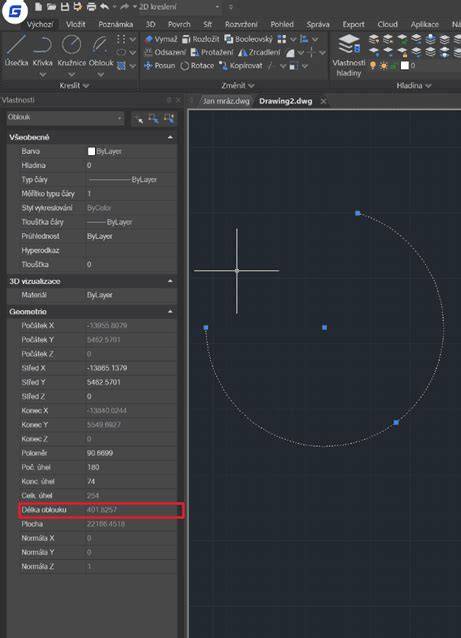Viewport: 461px width, 638px height.
Task: Click the Rotace rotate tool
Action: click(197, 66)
